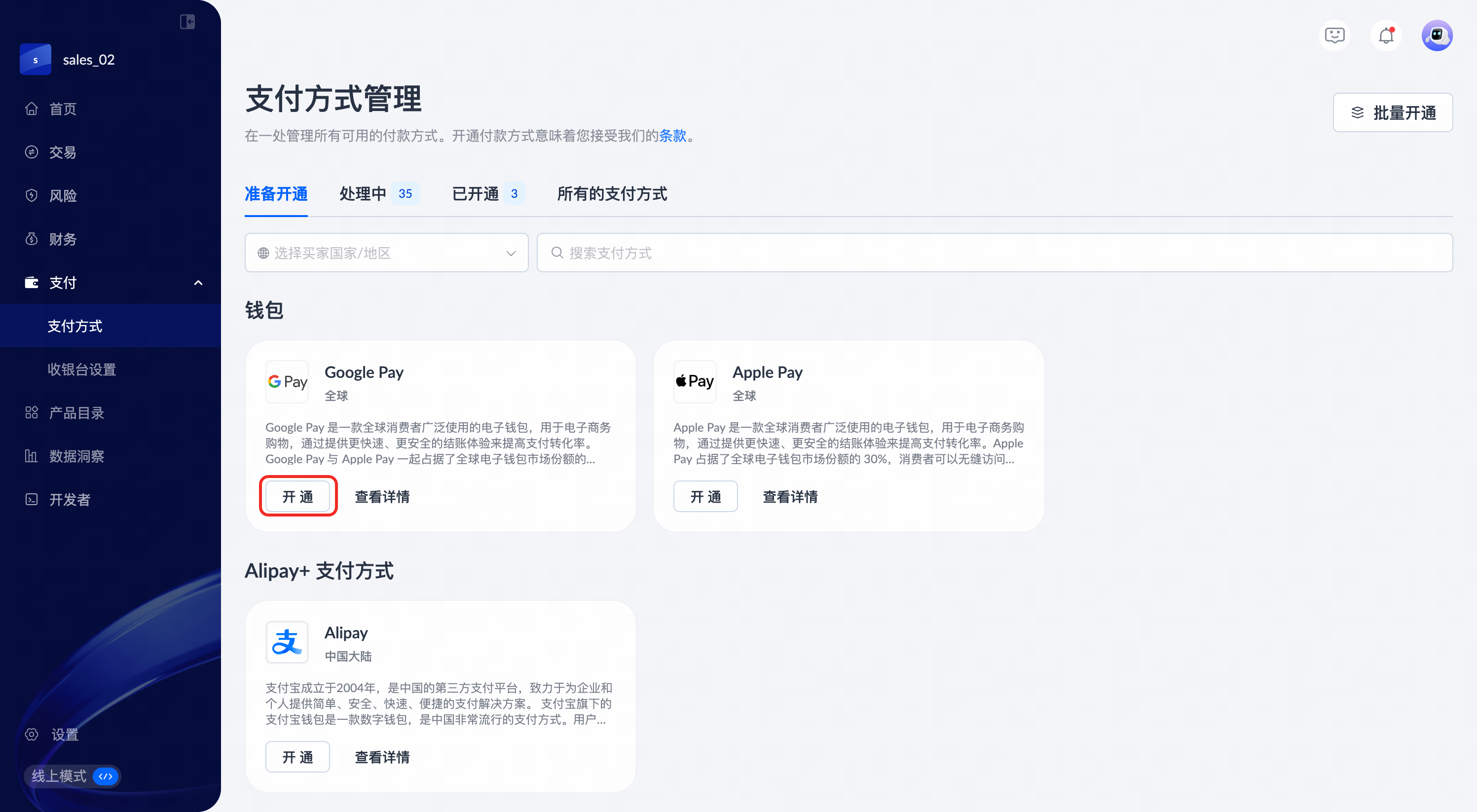Click the terminal icon beside 开发者
This screenshot has width=1477, height=812.
[32, 499]
